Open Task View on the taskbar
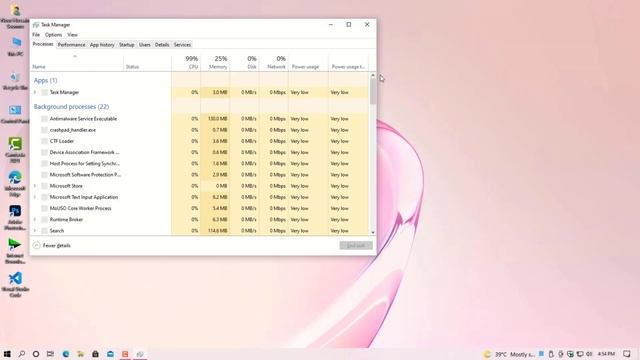 tap(50, 354)
